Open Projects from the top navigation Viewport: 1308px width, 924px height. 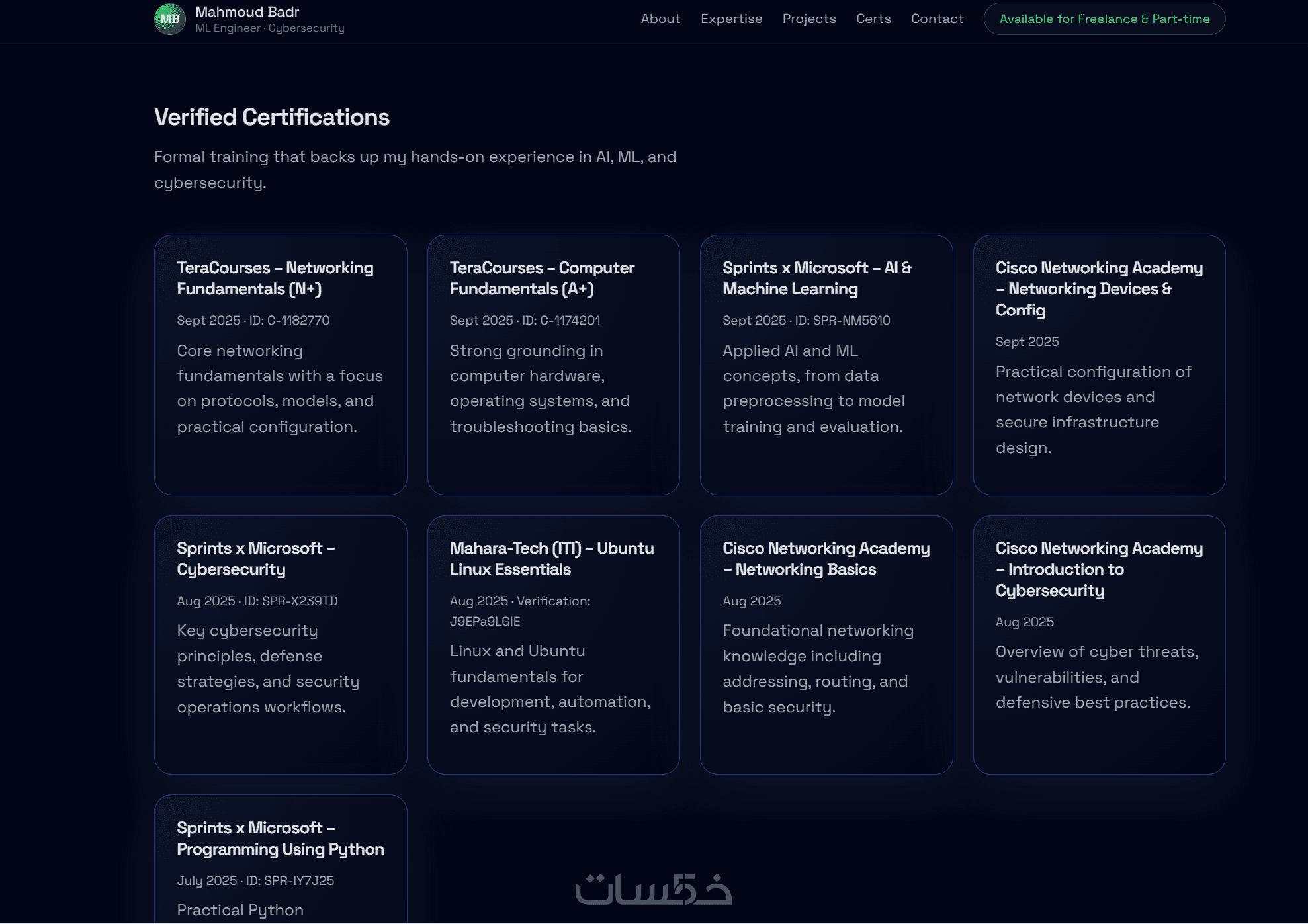coord(808,19)
